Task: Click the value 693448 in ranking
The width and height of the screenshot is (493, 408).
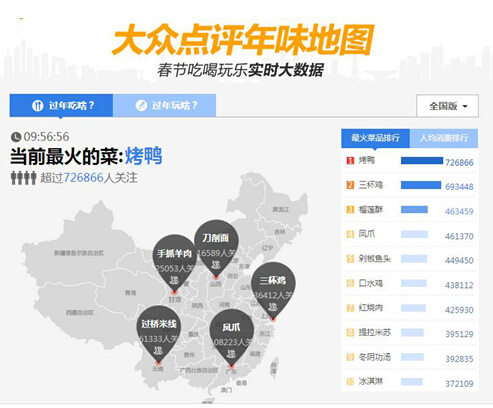Action: pyautogui.click(x=459, y=187)
